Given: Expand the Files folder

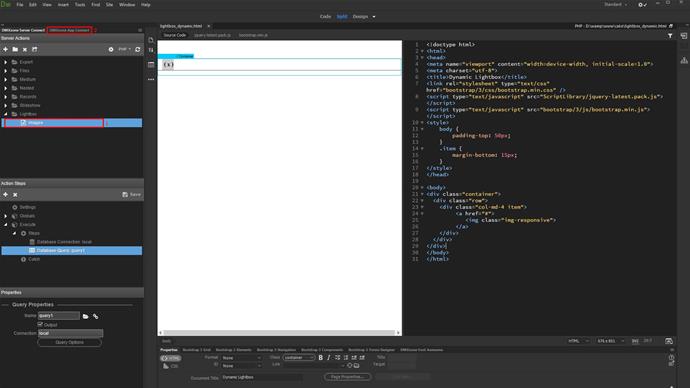Looking at the screenshot, I should (x=5, y=71).
